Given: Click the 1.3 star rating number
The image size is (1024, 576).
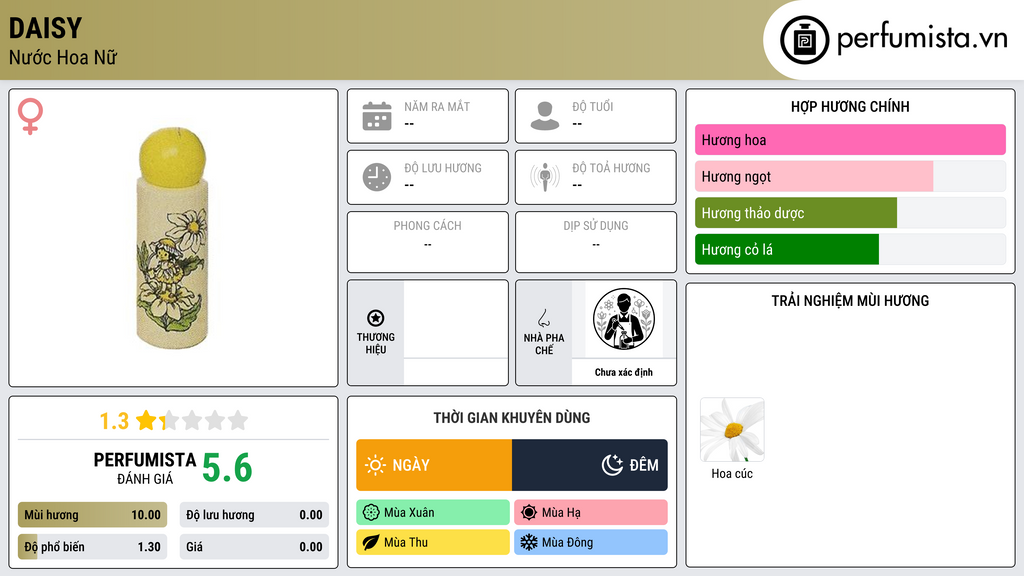Looking at the screenshot, I should pyautogui.click(x=114, y=421).
